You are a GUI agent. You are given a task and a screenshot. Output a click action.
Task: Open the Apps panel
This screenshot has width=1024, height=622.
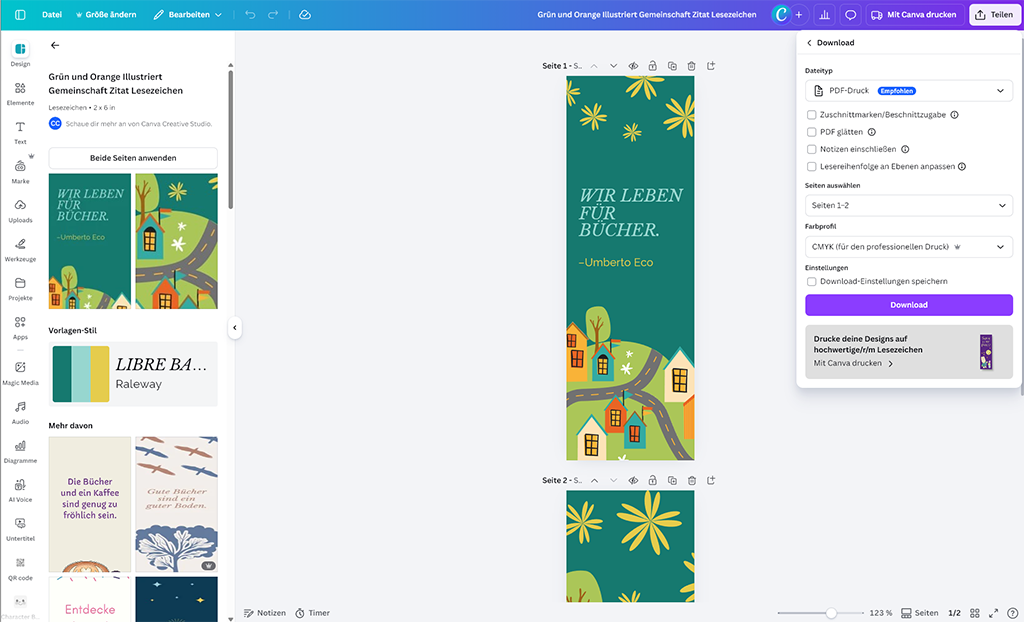pos(20,328)
